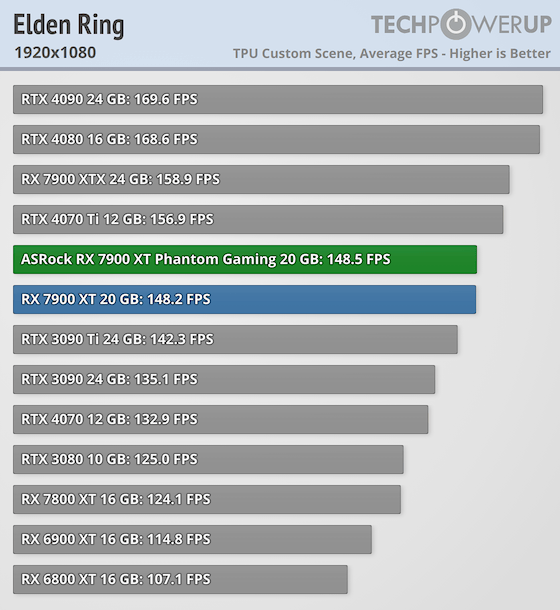560x610 pixels.
Task: Select the RTX 4080 16 GB bar
Action: [x=276, y=140]
